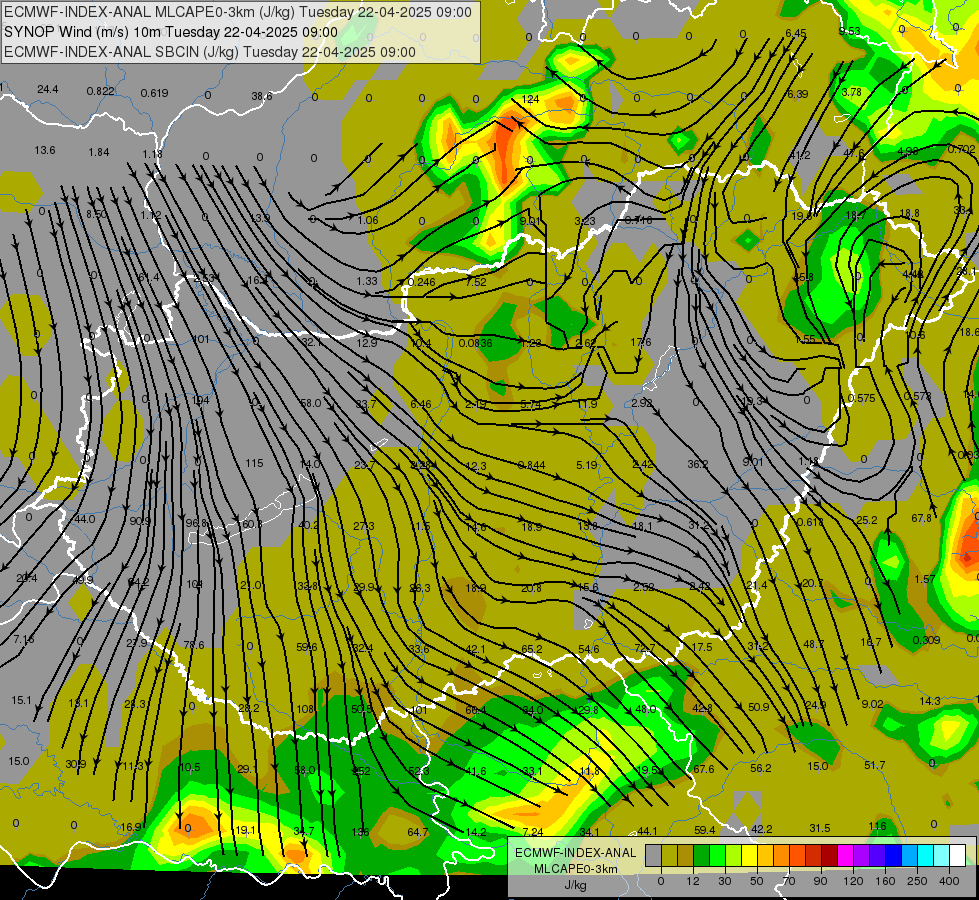Click the map value 1.84

[99, 152]
